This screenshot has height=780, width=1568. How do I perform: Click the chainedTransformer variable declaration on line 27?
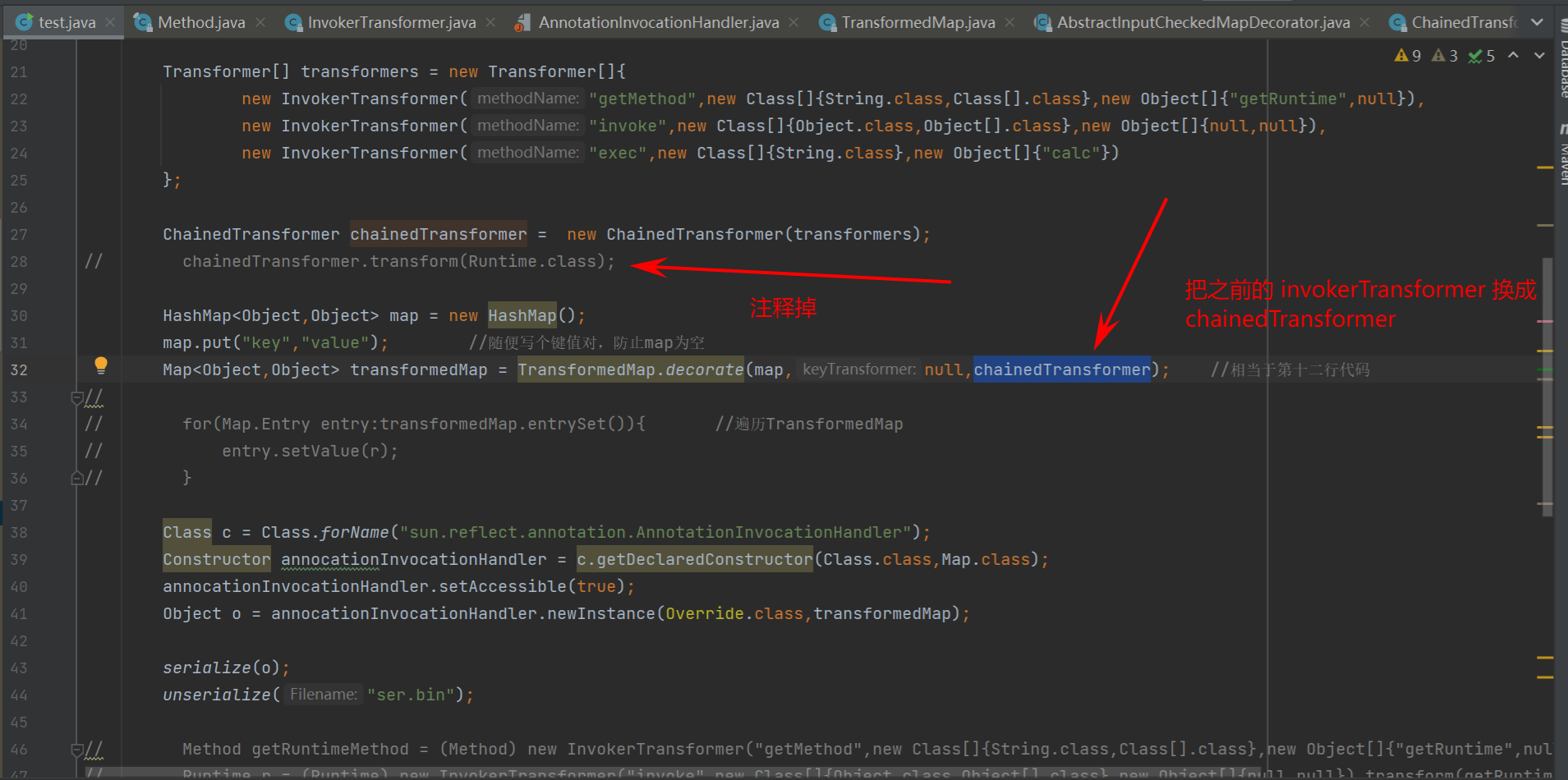(x=439, y=235)
